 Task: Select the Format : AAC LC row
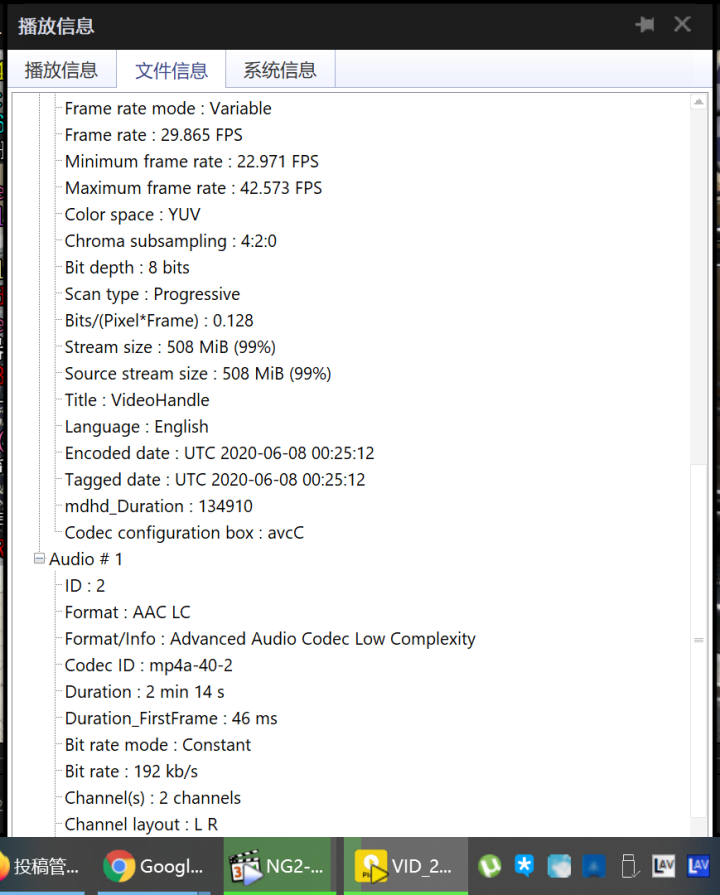pos(127,612)
